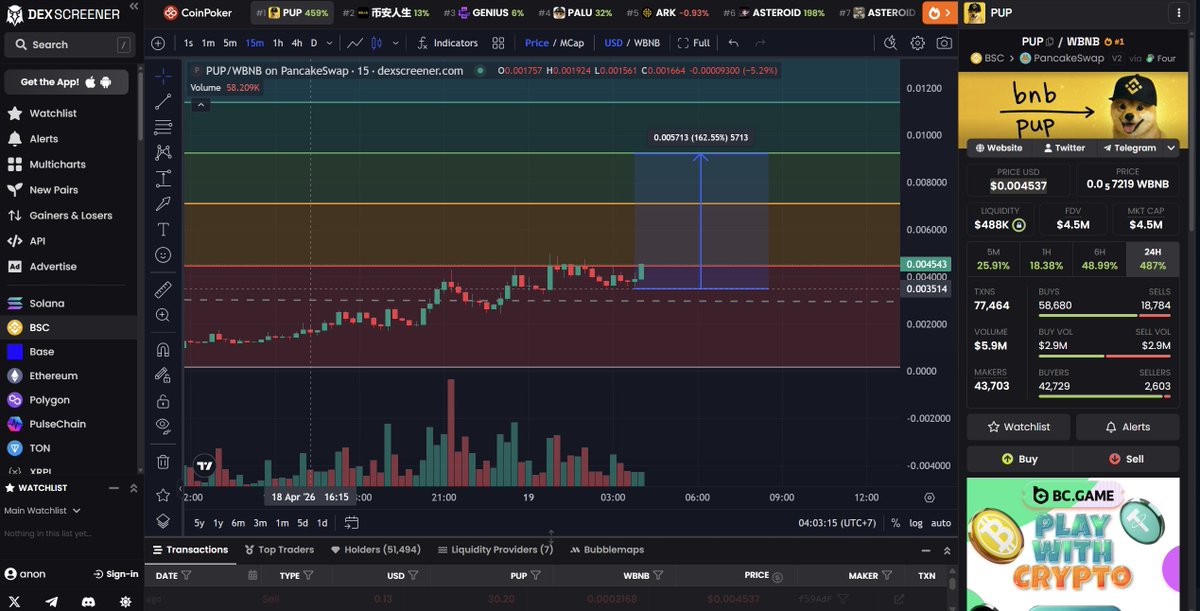Open the Alerts button for PUP
The height and width of the screenshot is (611, 1200).
(x=1127, y=427)
